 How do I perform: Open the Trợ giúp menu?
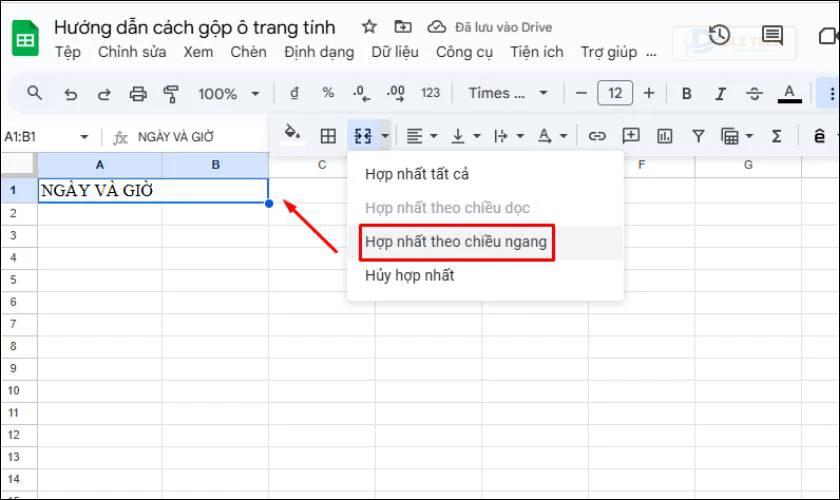[x=609, y=52]
